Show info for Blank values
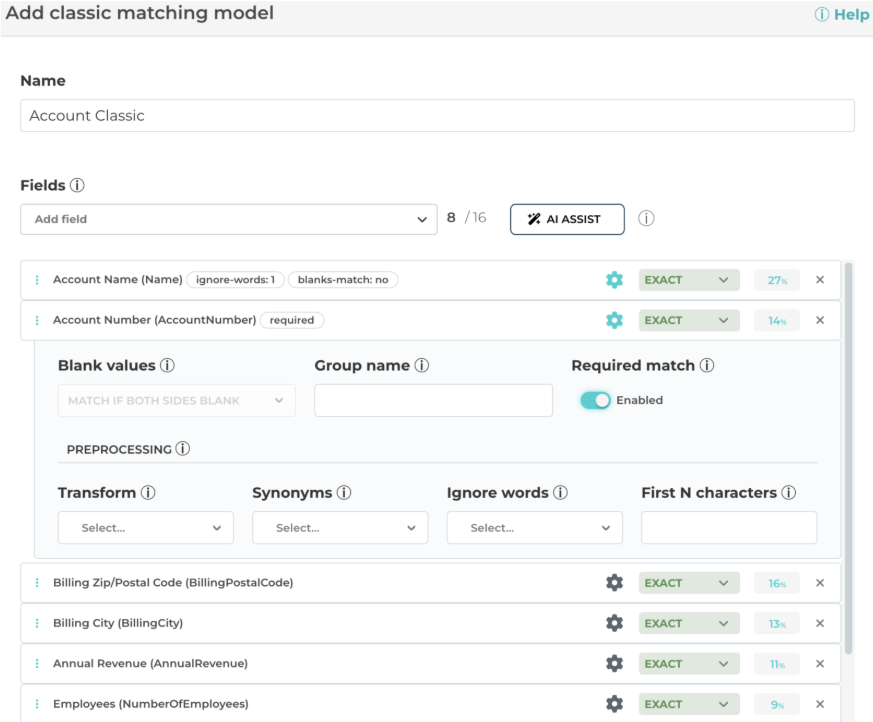Viewport: 873px width, 722px height. coord(167,365)
